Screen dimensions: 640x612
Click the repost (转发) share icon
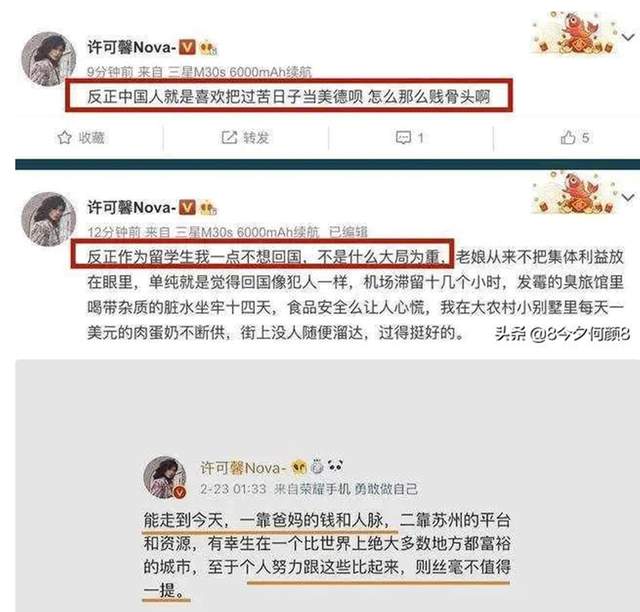[229, 137]
